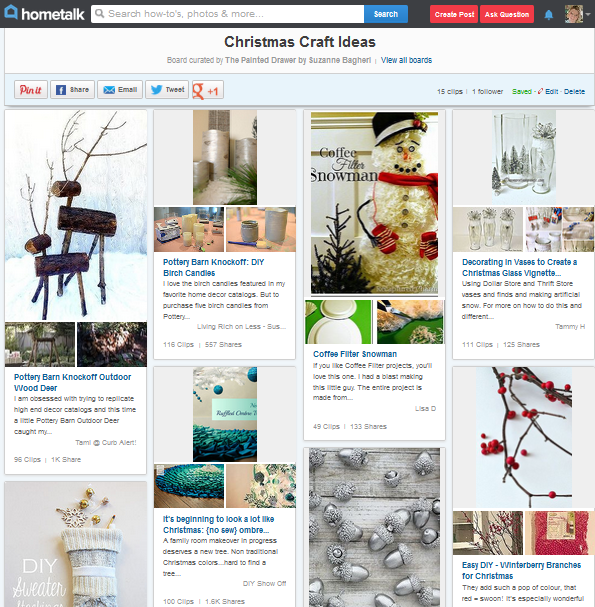
Task: Click the wood deer main photo
Action: pos(76,215)
